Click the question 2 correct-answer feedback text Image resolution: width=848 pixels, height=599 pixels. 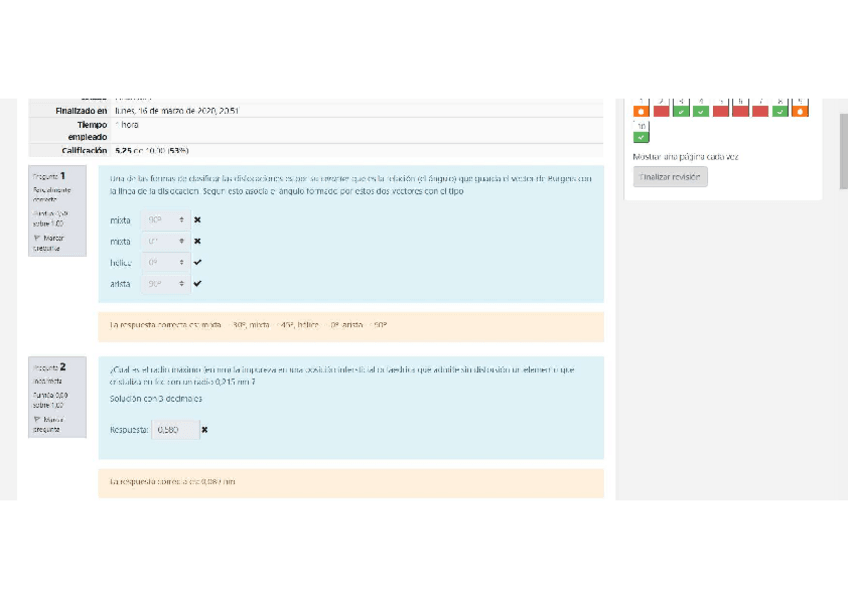tap(173, 482)
